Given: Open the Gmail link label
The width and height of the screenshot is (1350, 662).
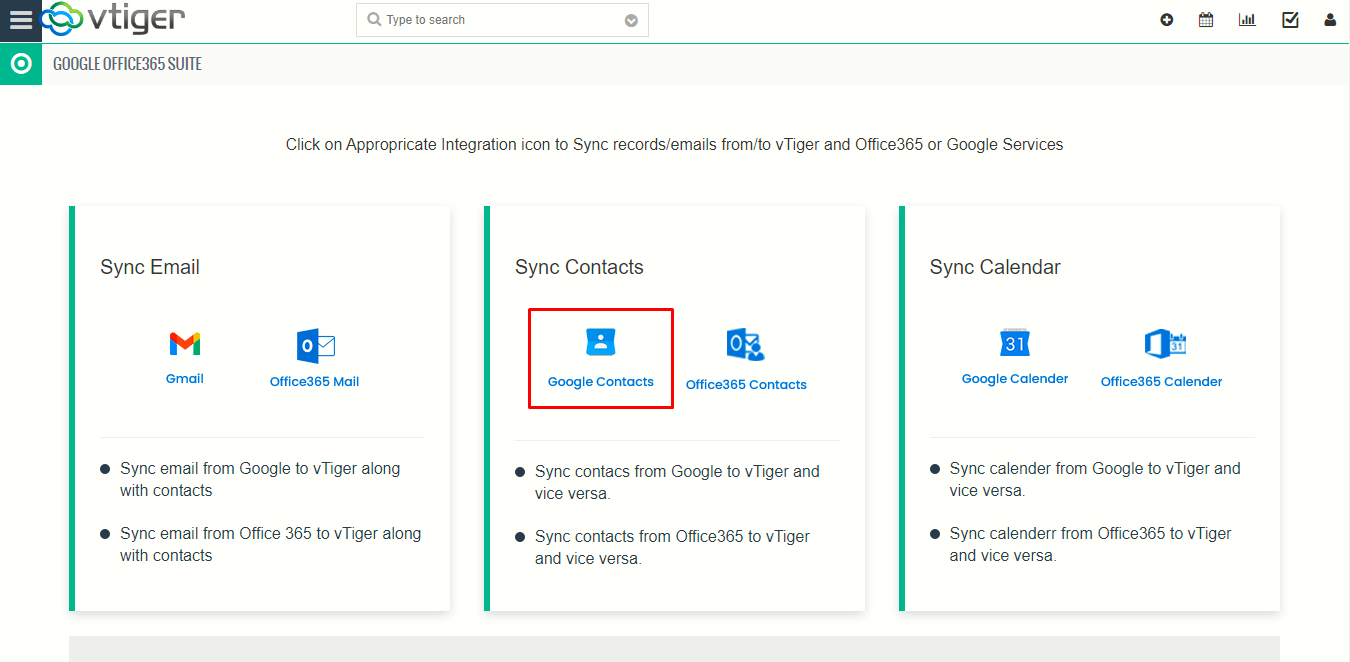Looking at the screenshot, I should tap(185, 379).
